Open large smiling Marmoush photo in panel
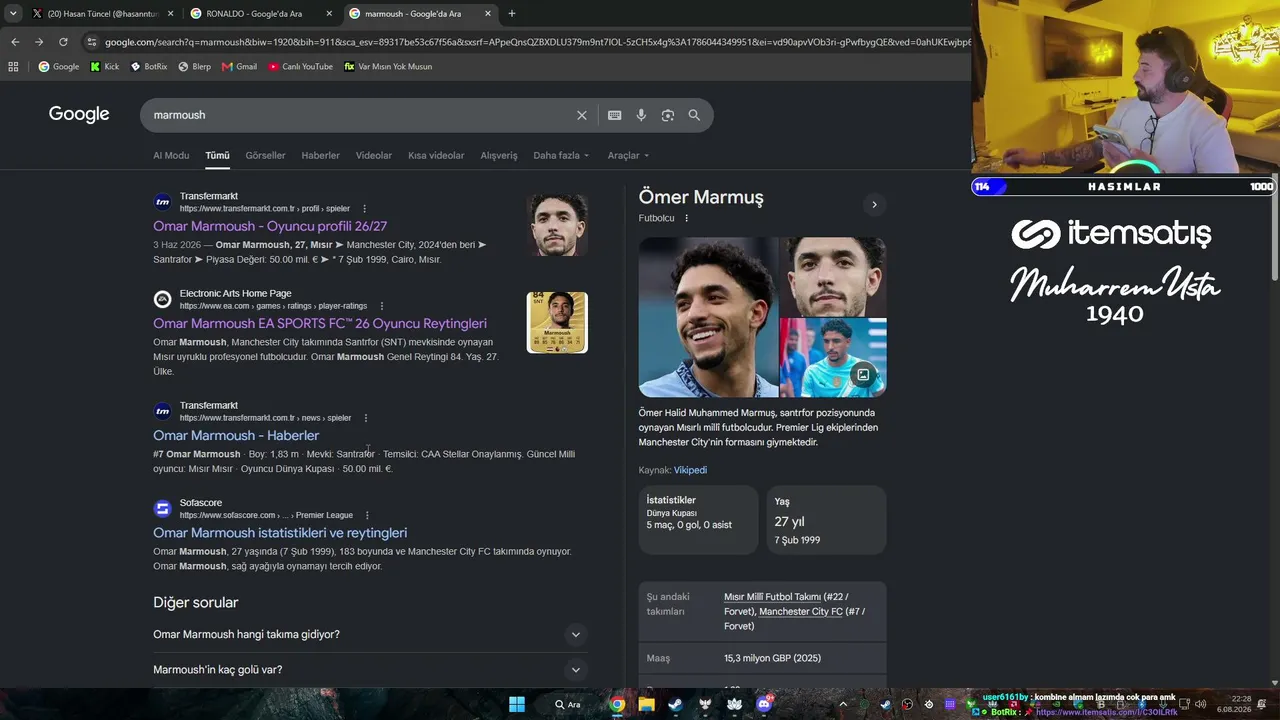The height and width of the screenshot is (720, 1280). pos(708,317)
